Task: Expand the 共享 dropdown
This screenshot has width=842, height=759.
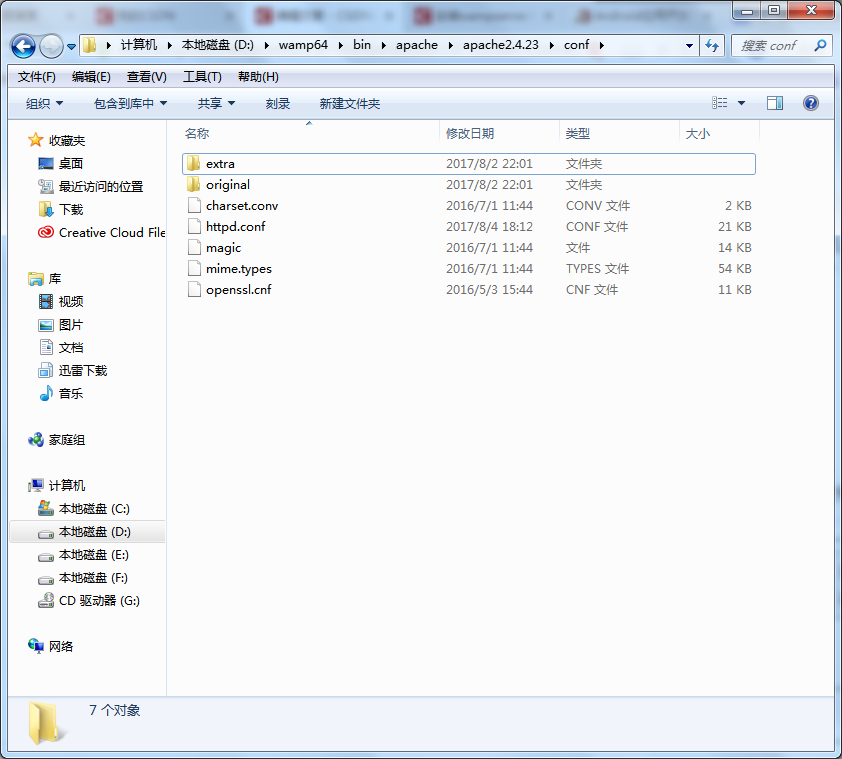Action: (x=216, y=103)
